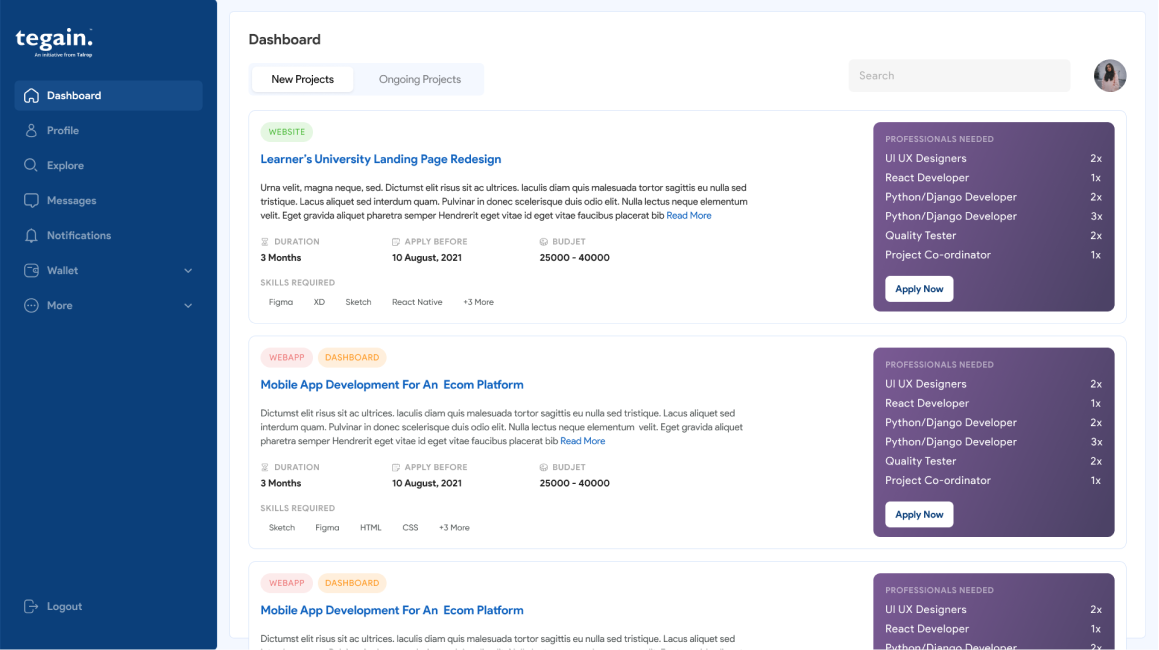Click the tegain logo in sidebar
1159x650 pixels.
point(54,41)
